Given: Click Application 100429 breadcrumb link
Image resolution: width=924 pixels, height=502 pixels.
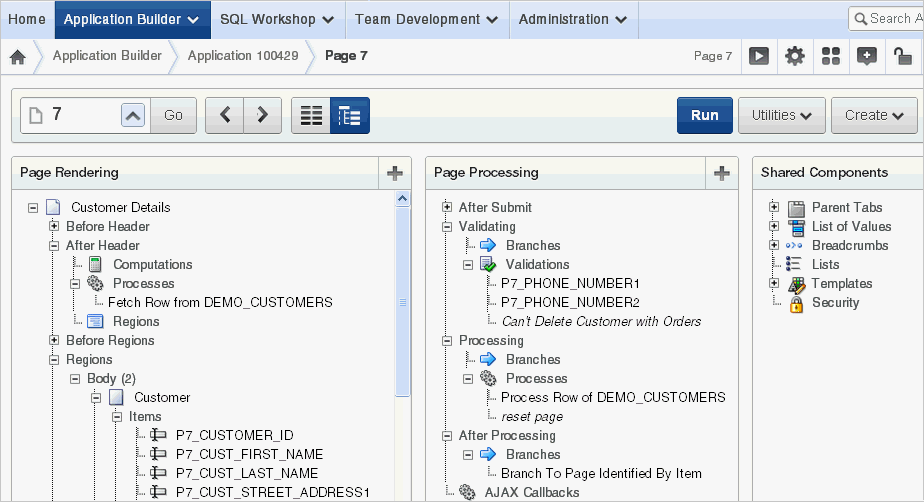Looking at the screenshot, I should (x=243, y=55).
